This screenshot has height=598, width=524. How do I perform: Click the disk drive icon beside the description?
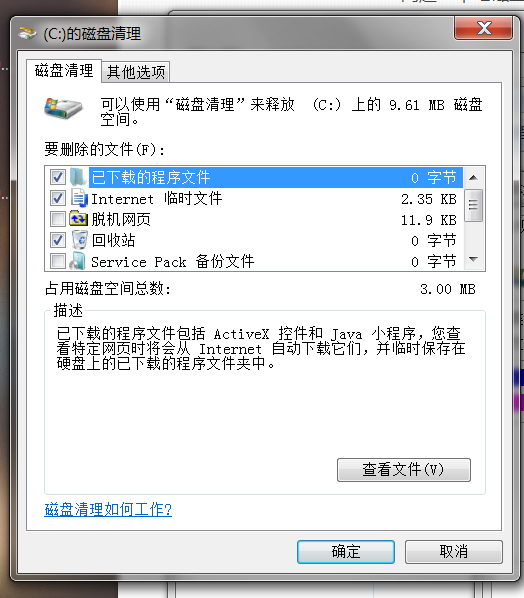point(63,109)
